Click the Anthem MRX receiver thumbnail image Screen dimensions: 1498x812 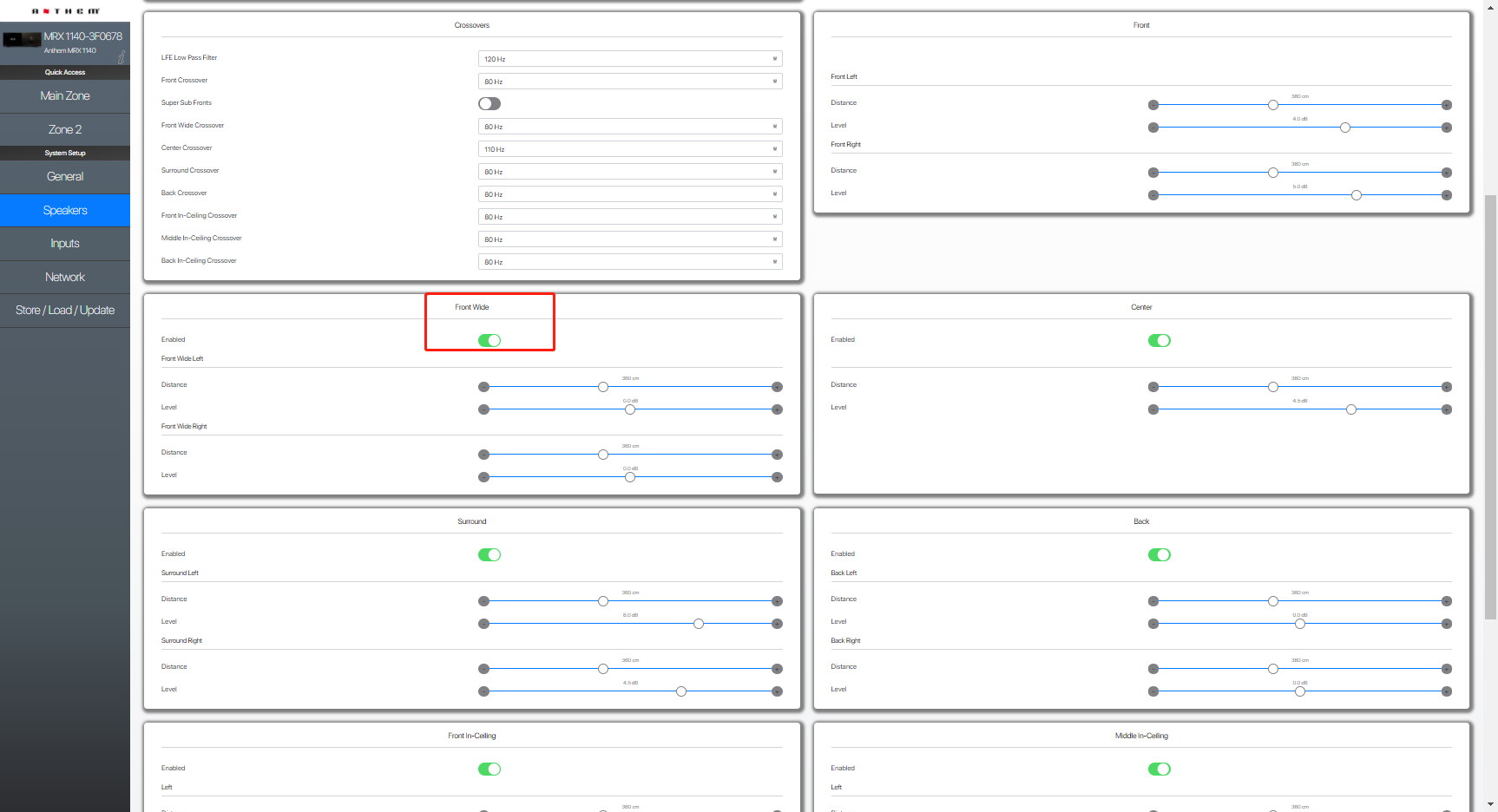[22, 39]
